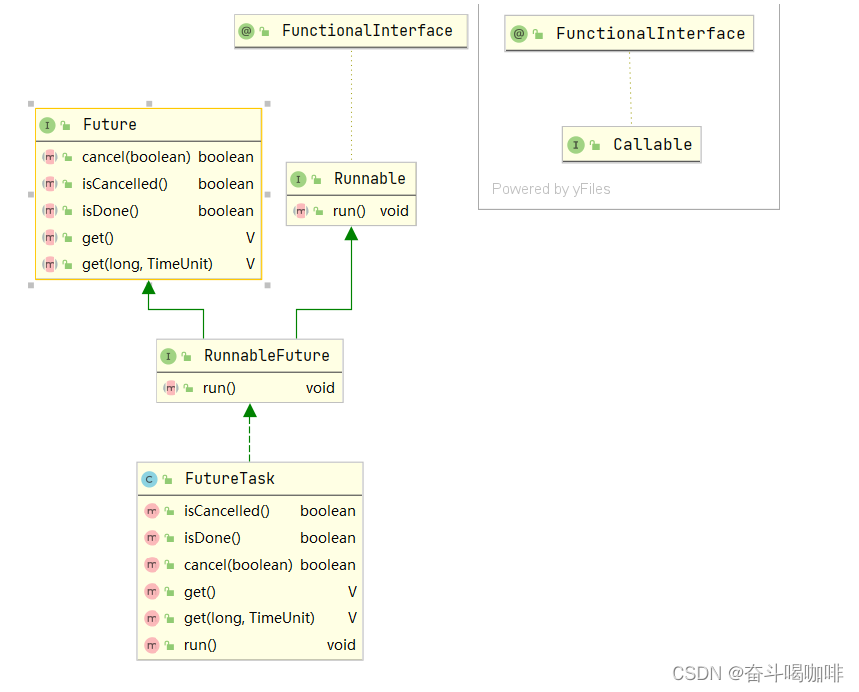The image size is (859, 692).
Task: Click the lock icon next to the Future title
Action: coord(66,124)
